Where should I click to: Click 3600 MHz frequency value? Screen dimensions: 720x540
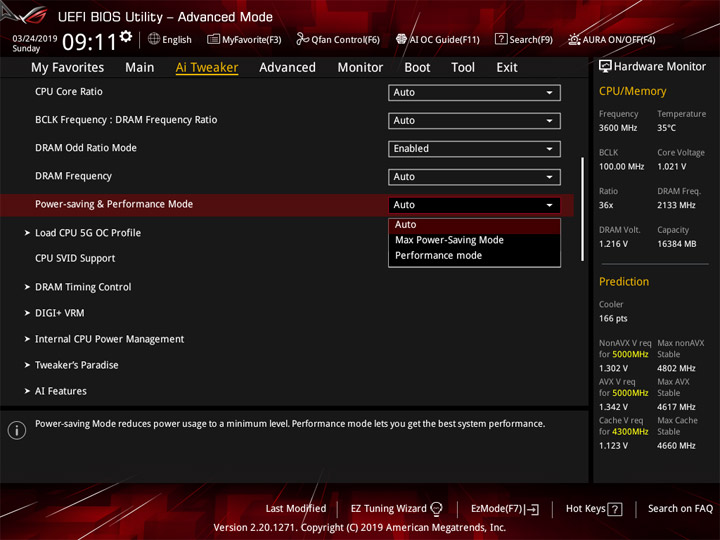click(x=618, y=128)
